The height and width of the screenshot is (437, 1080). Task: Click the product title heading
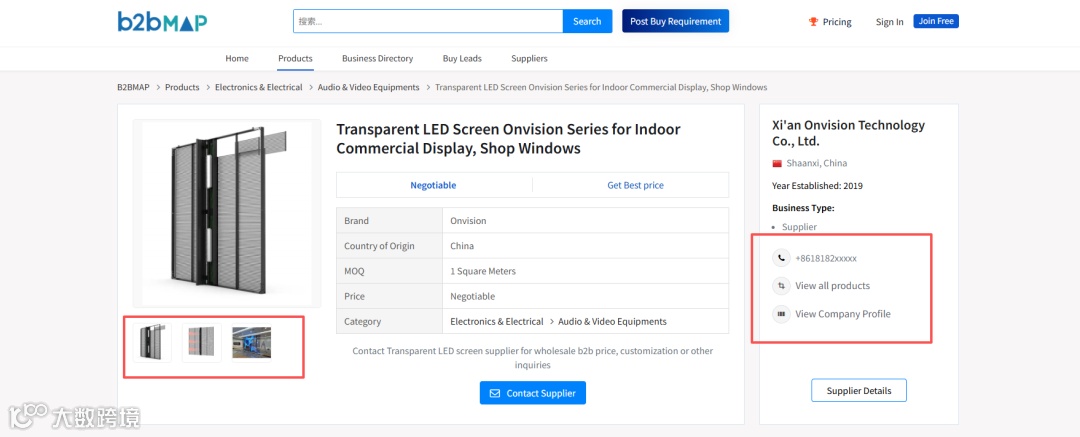[508, 139]
